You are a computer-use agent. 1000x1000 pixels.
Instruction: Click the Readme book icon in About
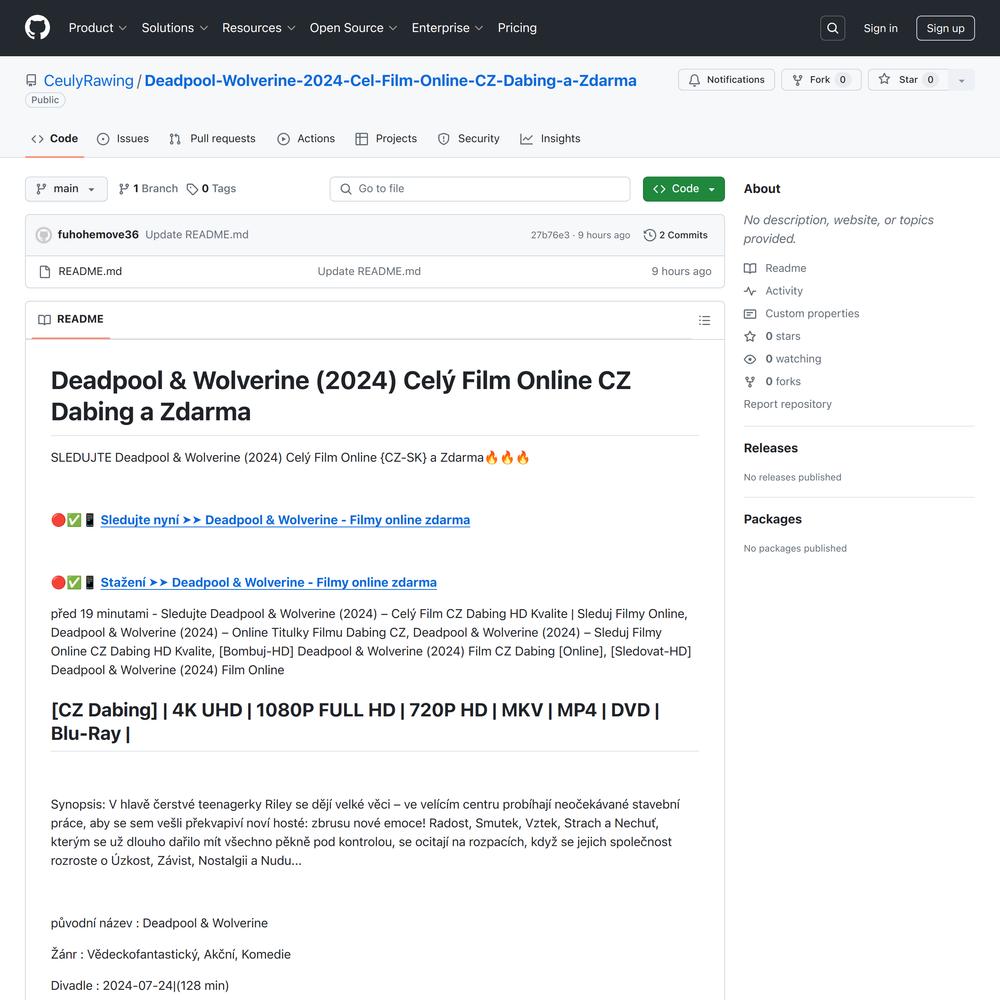(750, 268)
